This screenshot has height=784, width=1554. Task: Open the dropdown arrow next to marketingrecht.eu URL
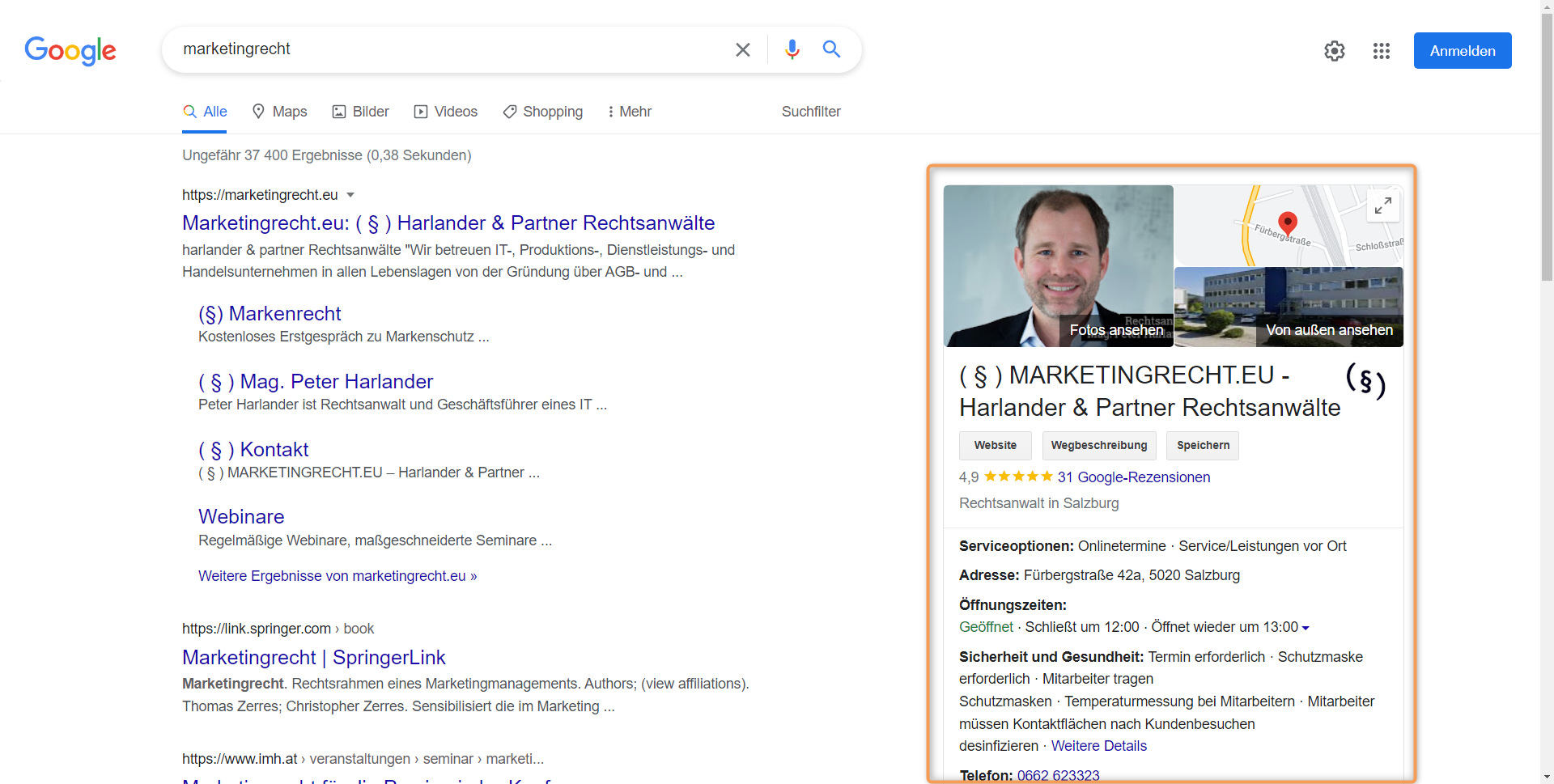coord(350,195)
